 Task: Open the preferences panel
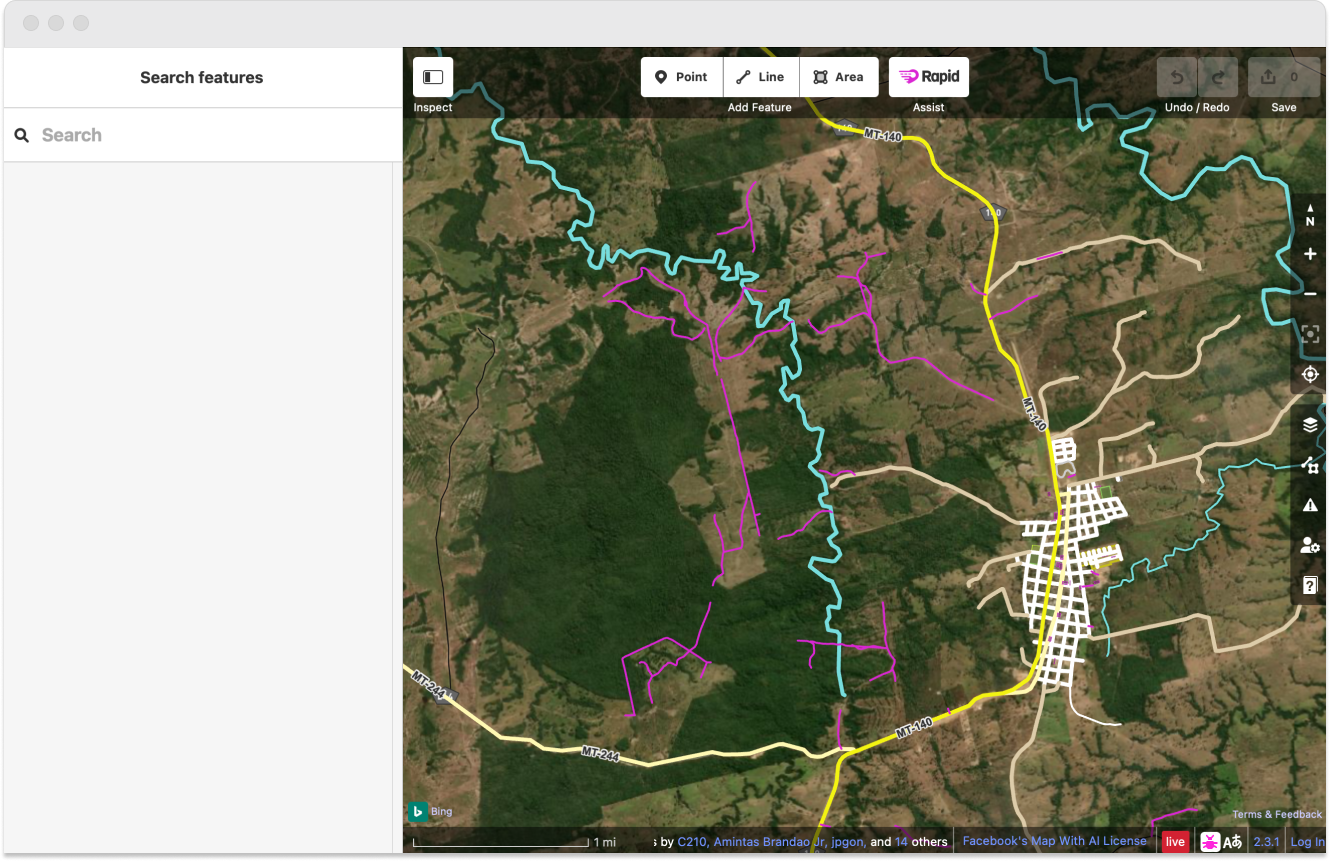tap(1310, 545)
